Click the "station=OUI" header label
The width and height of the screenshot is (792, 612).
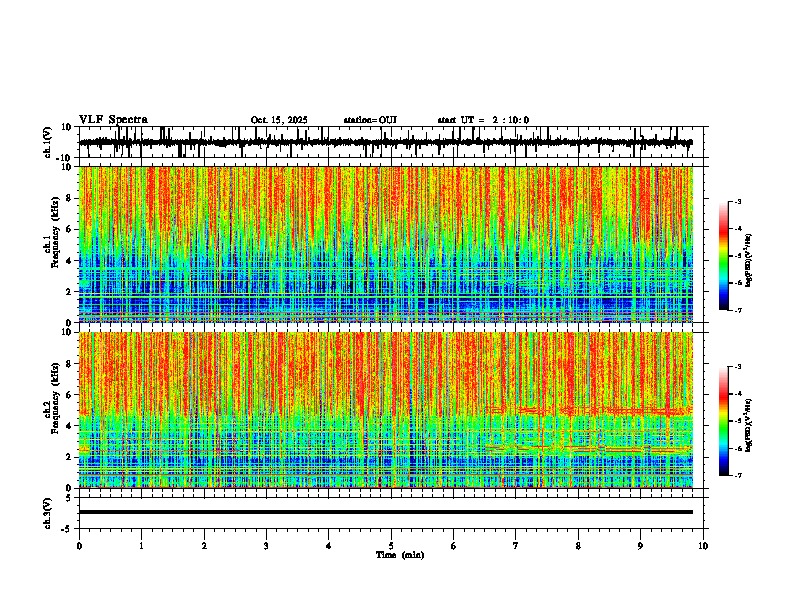click(370, 120)
